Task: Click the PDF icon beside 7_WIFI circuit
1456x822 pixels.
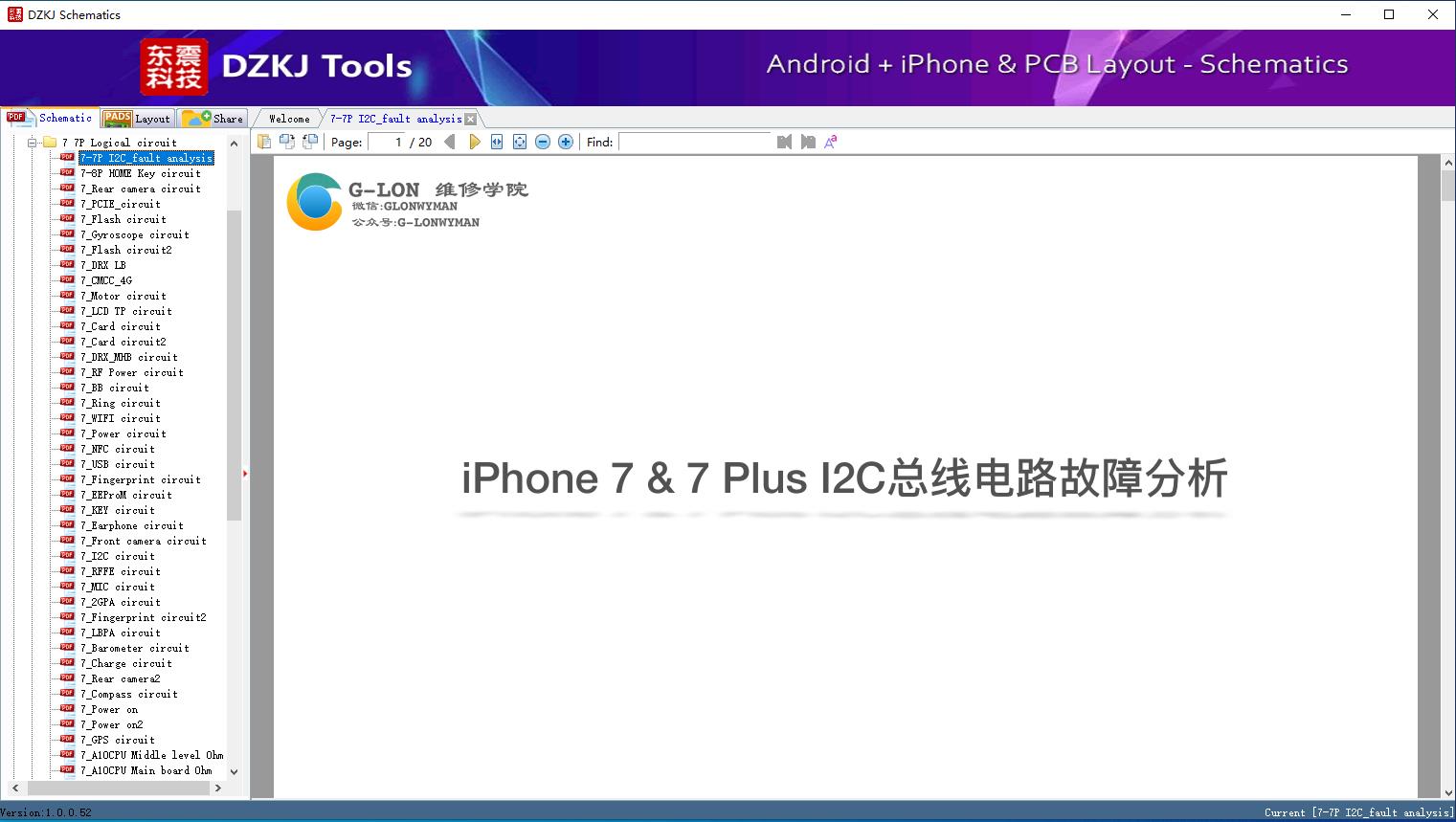Action: (67, 418)
